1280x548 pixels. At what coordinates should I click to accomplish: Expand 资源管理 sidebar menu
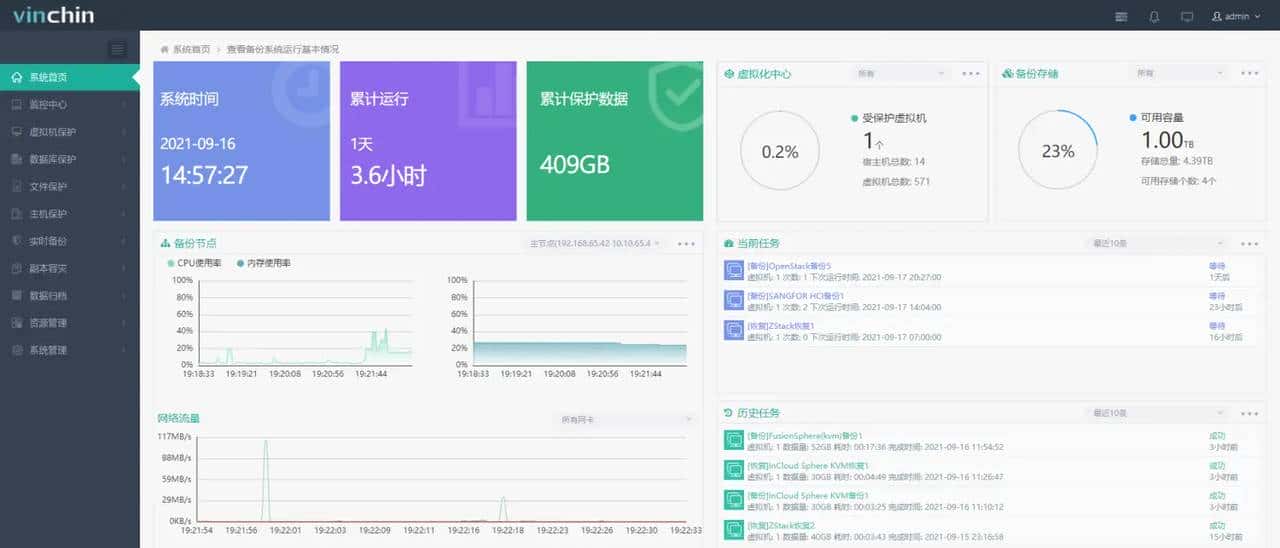(x=70, y=323)
